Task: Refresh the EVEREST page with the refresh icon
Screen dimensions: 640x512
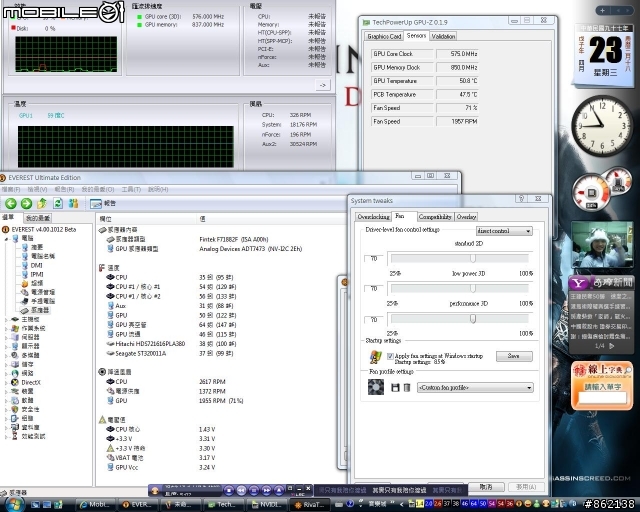Action: pyautogui.click(x=58, y=203)
